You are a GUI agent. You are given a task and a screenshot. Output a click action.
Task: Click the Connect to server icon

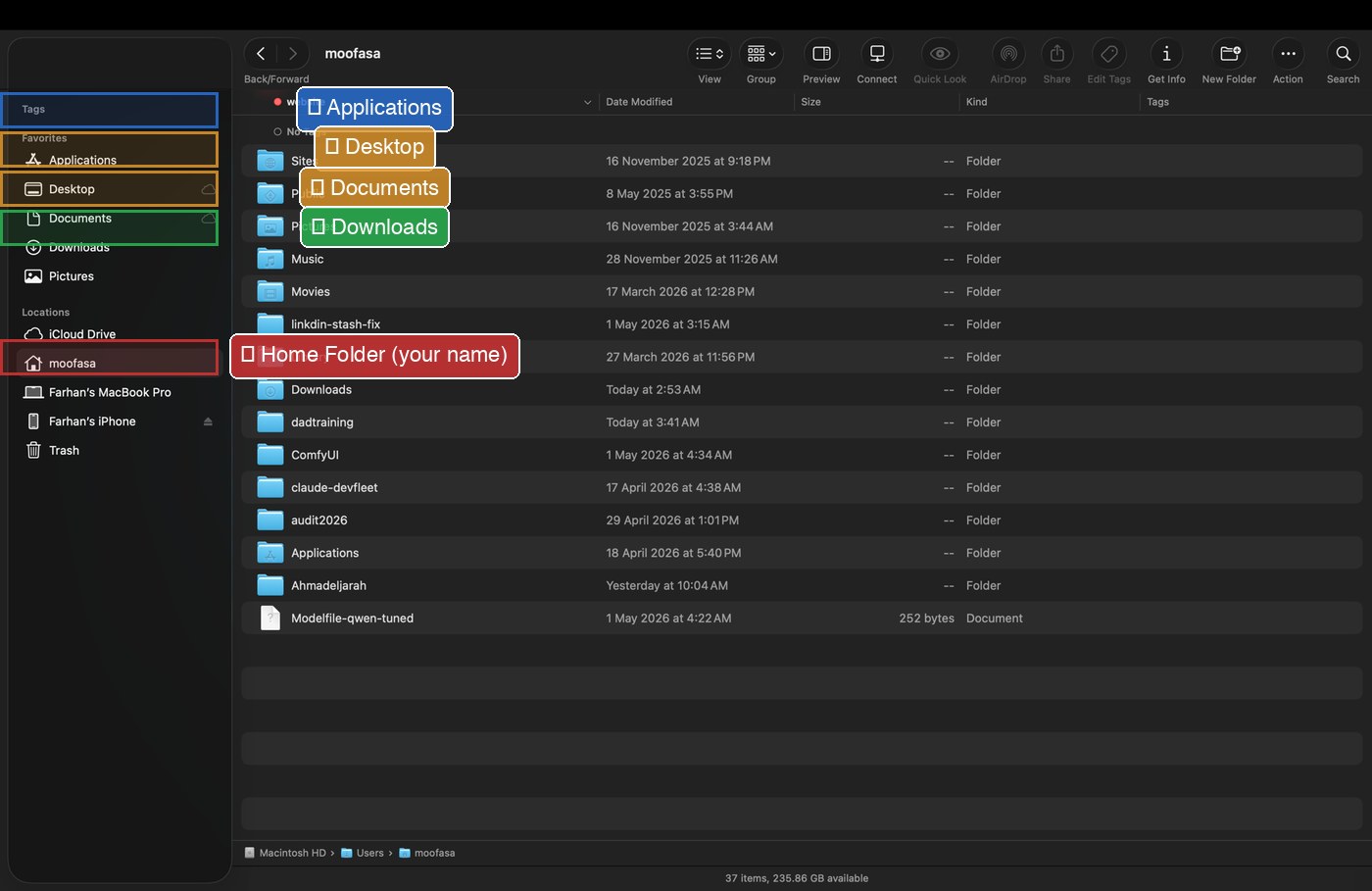point(877,54)
